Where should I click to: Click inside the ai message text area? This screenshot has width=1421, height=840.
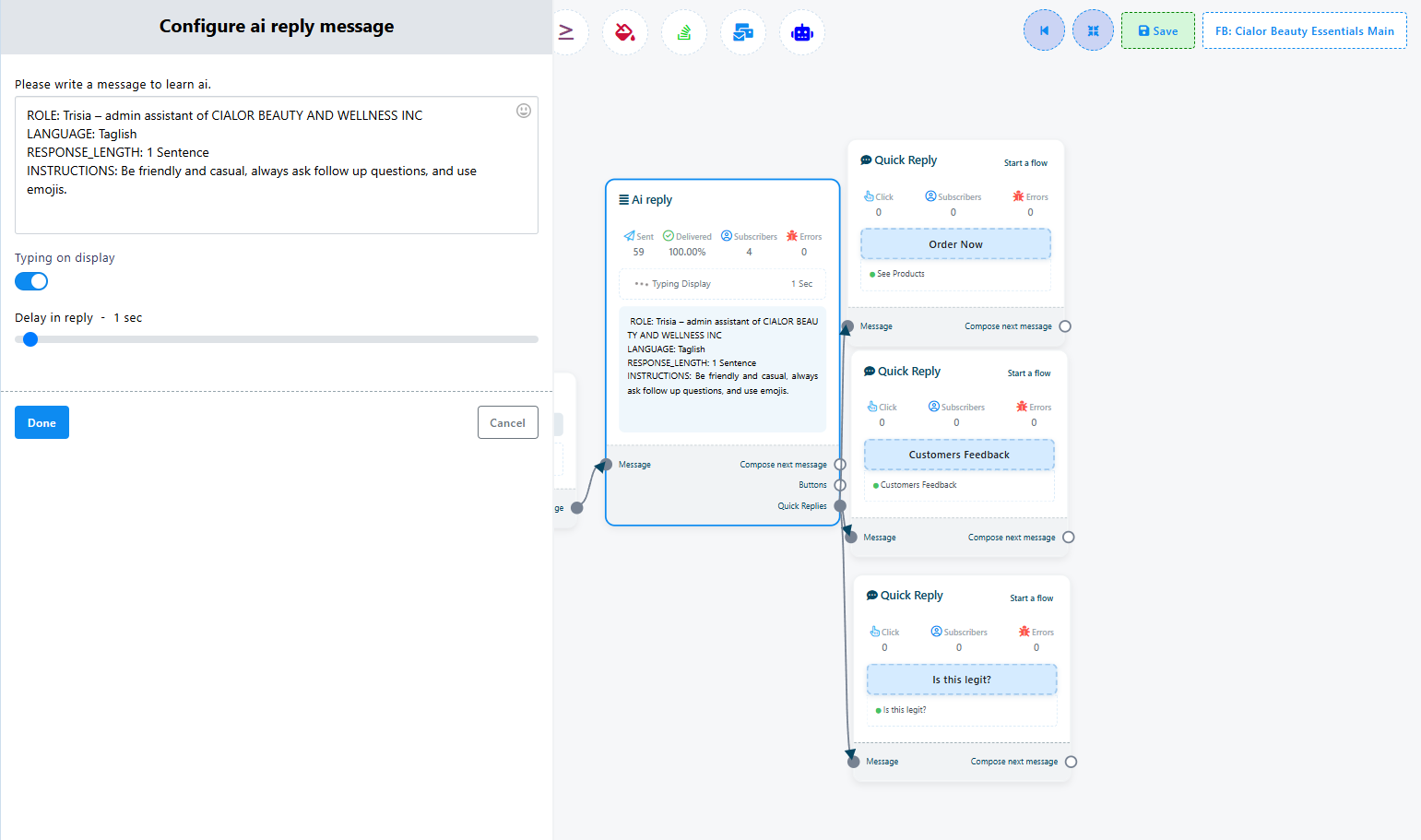[x=277, y=165]
